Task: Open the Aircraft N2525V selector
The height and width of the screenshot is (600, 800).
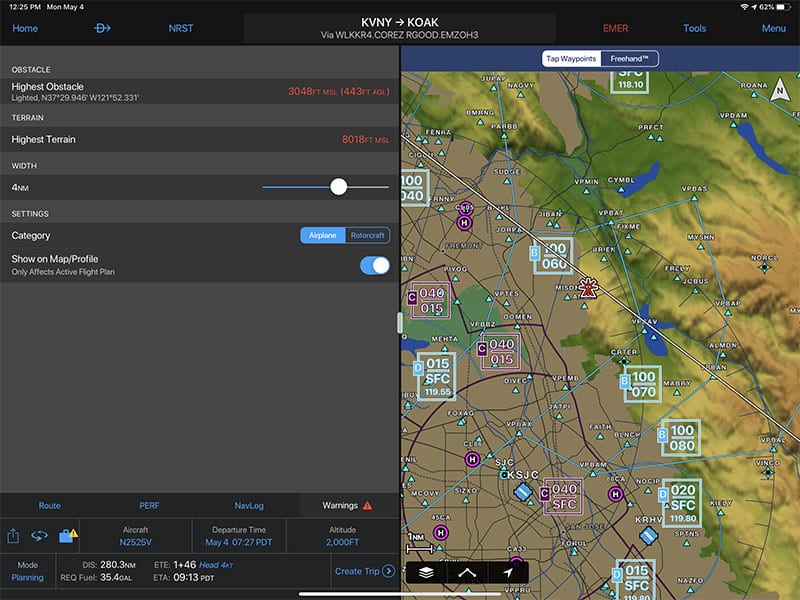Action: [136, 536]
